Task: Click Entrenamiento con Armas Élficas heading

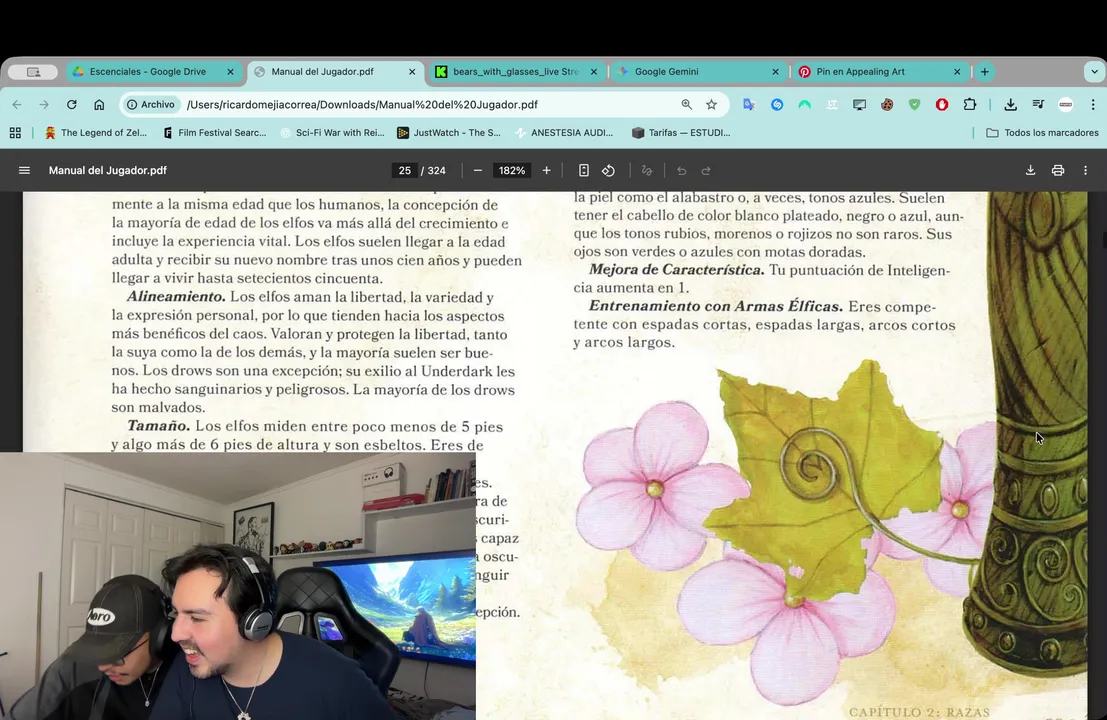Action: point(716,306)
